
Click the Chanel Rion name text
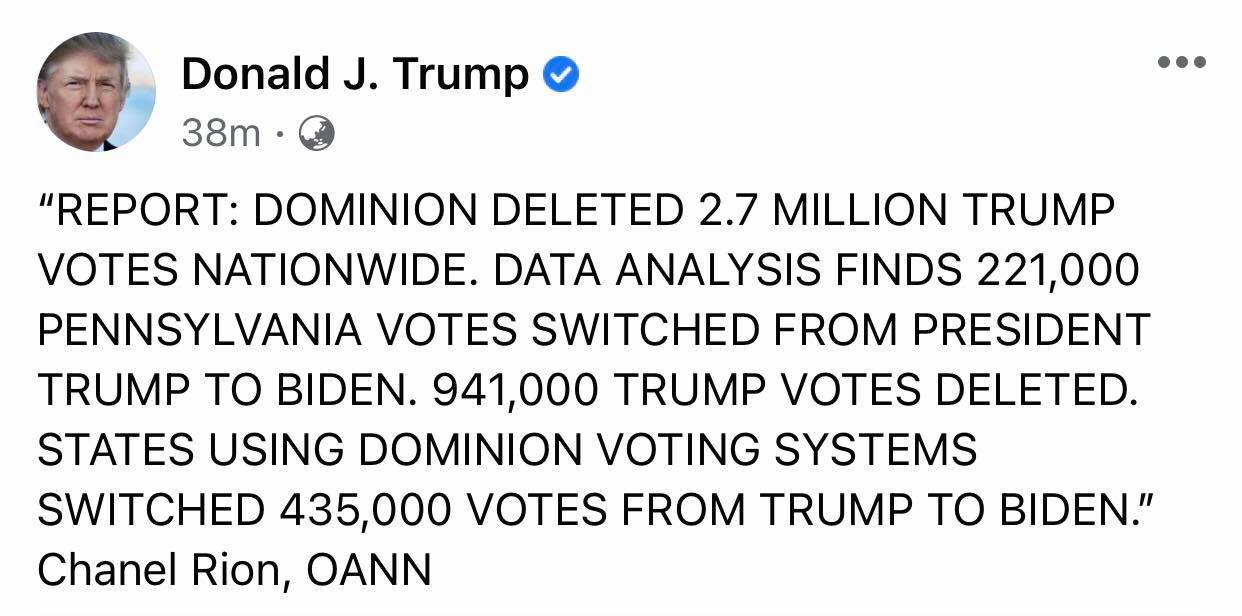click(162, 569)
